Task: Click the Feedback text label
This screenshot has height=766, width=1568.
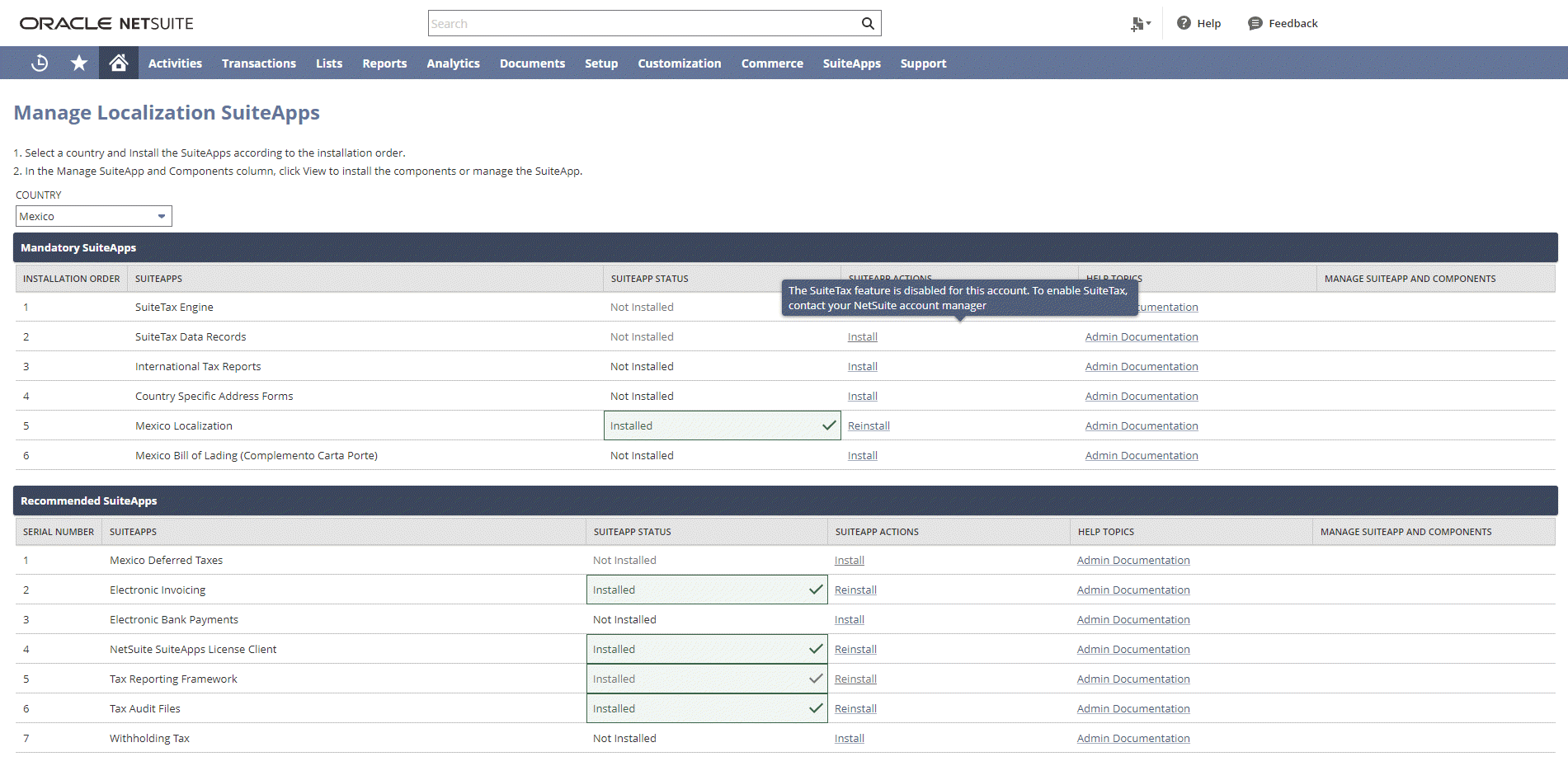Action: 1293,23
